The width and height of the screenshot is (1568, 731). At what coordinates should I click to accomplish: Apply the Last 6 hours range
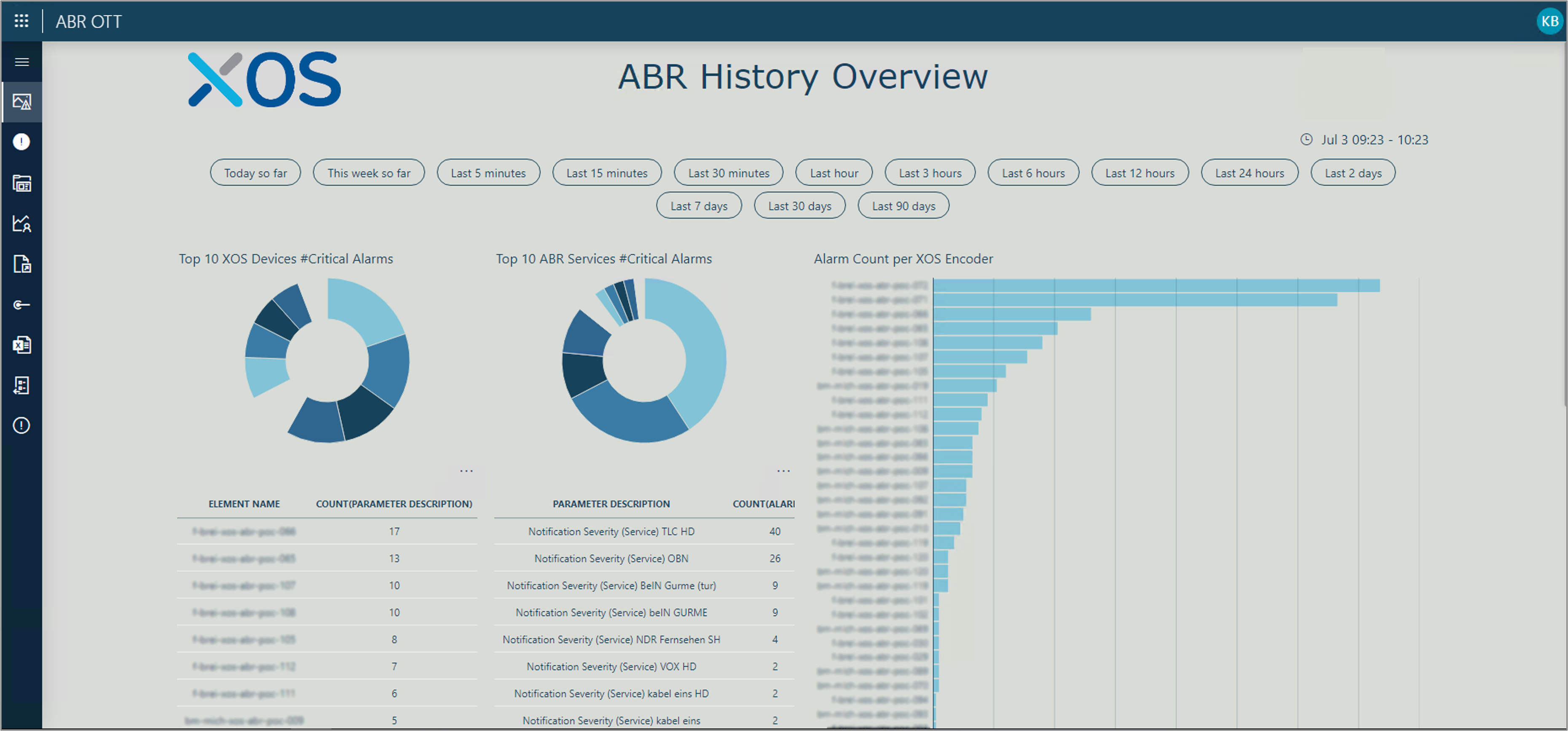1034,173
